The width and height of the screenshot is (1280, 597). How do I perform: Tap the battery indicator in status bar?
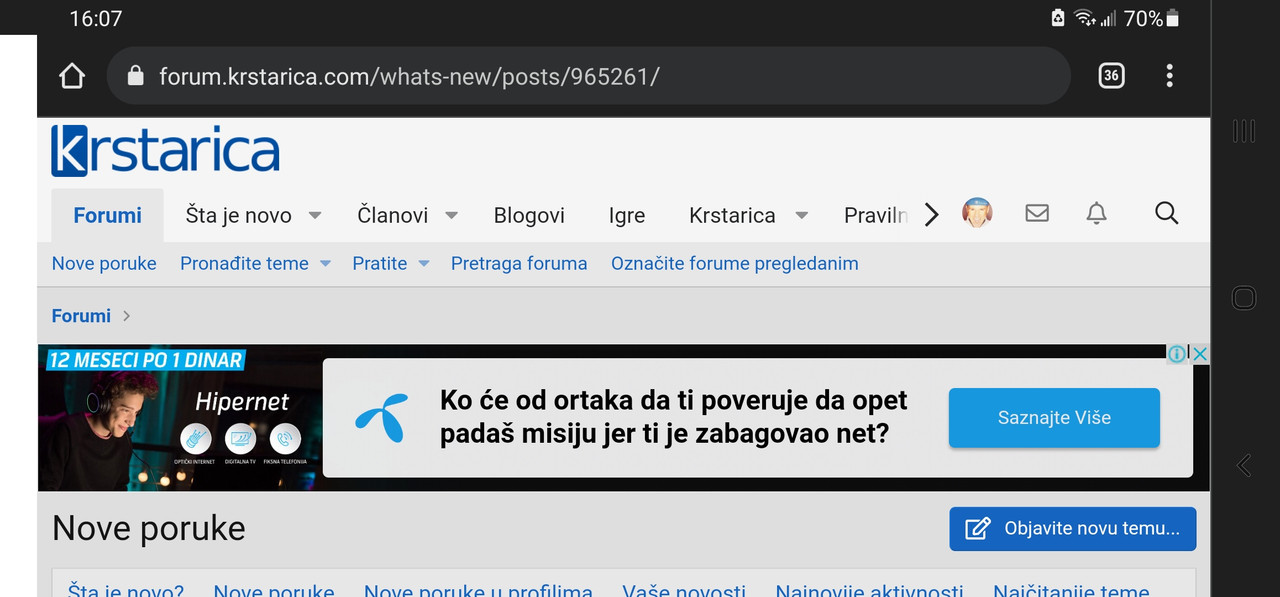point(1173,18)
